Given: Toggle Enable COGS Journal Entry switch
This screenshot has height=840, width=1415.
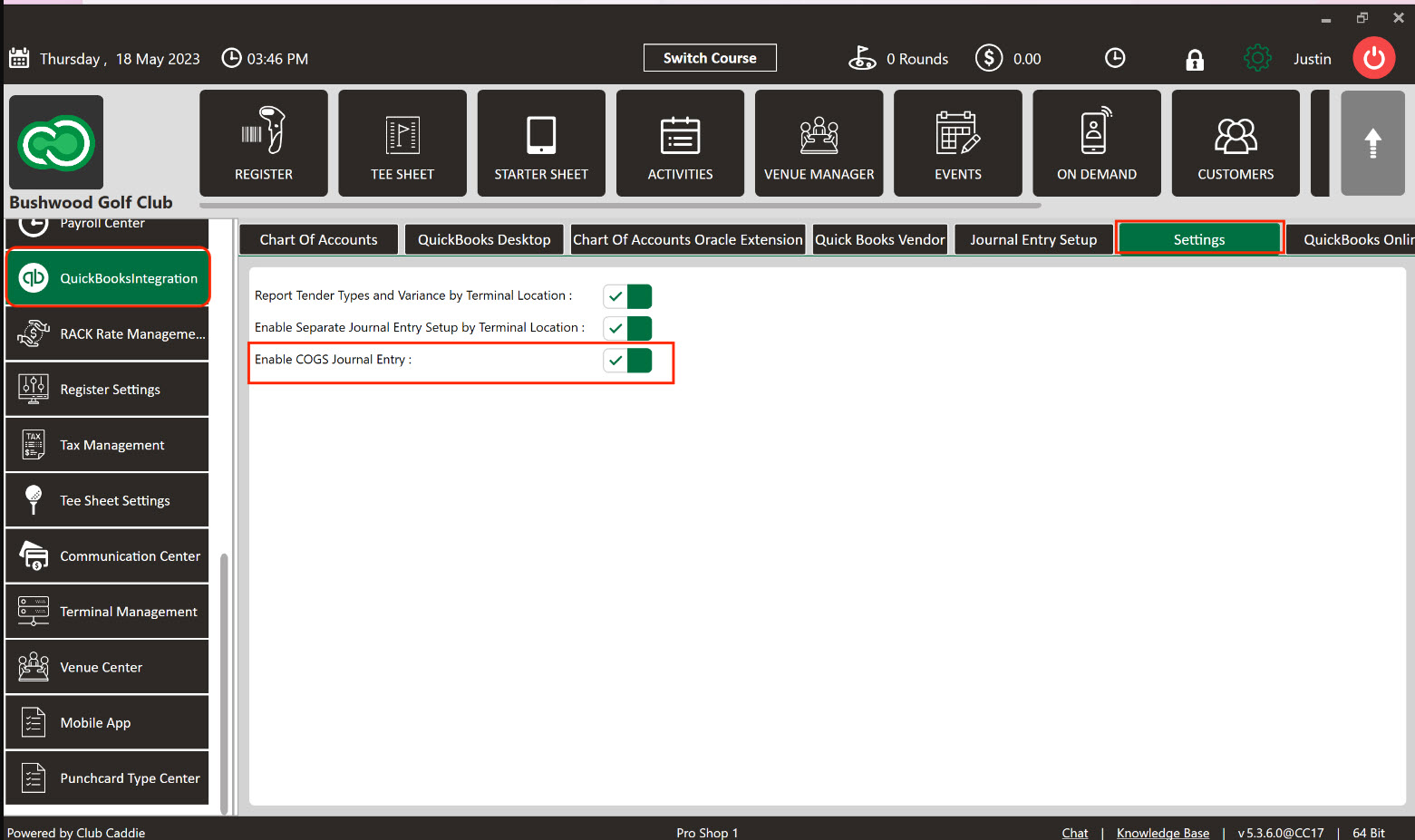Looking at the screenshot, I should (627, 360).
